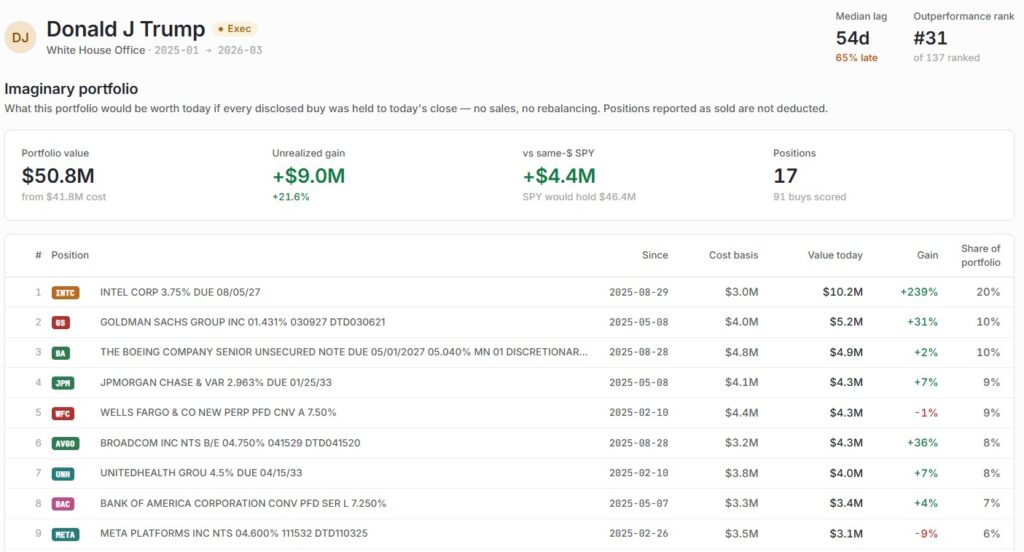Open UNITEDHEALTH GROU 4.5% position
Screen dimensions: 1024x552
pos(509,473)
